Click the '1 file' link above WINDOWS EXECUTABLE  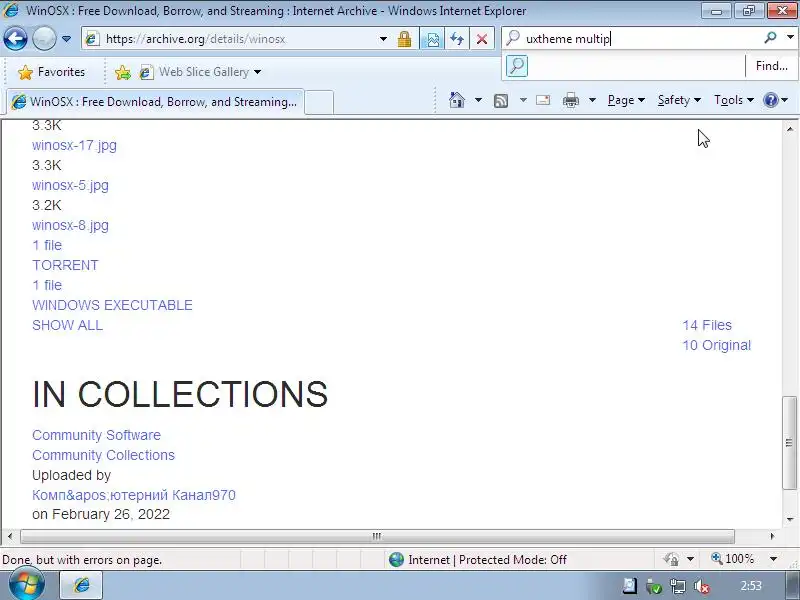pos(47,285)
